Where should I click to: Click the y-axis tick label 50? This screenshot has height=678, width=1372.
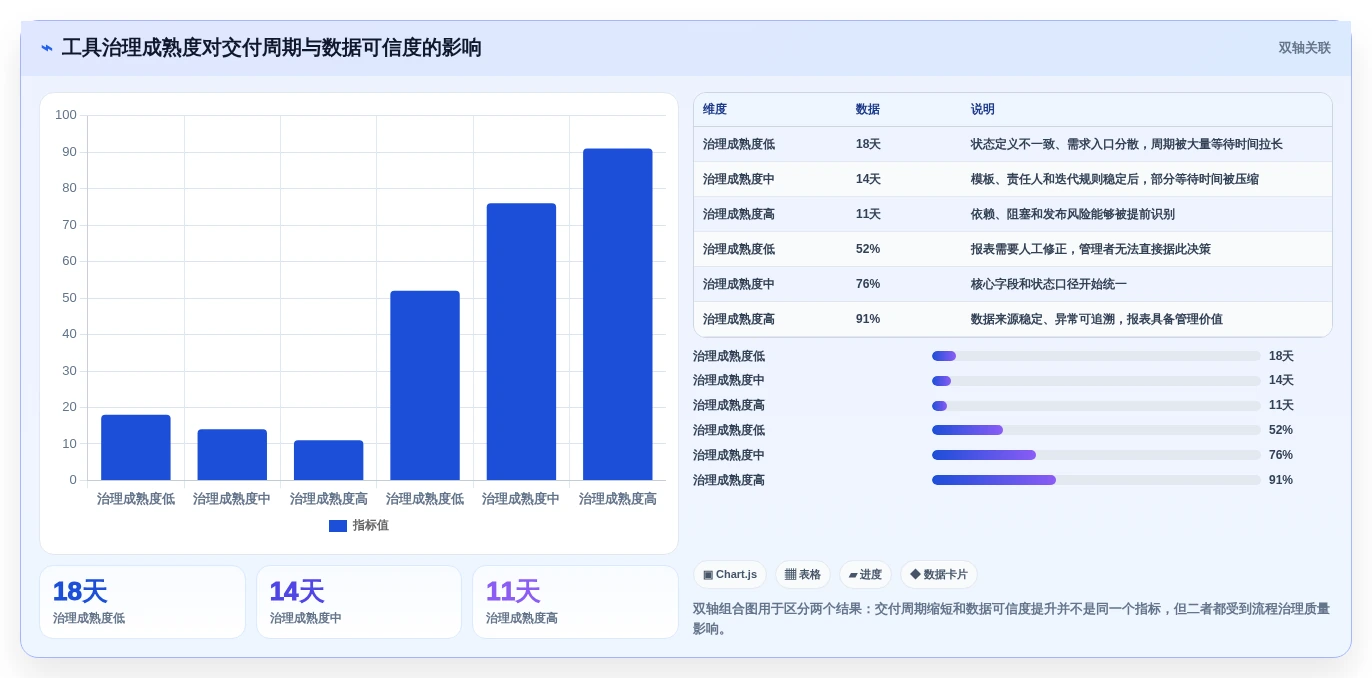pyautogui.click(x=70, y=298)
